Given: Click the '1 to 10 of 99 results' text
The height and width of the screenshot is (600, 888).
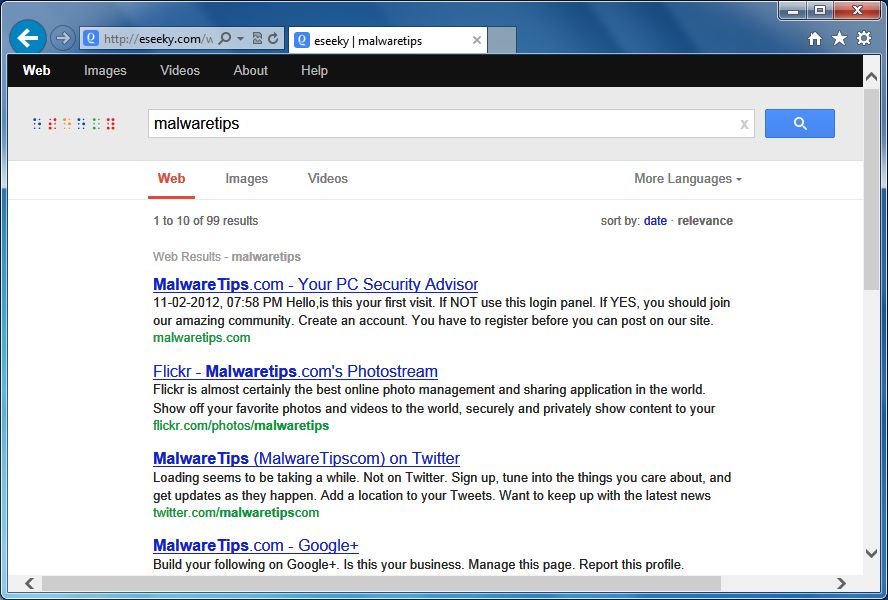Looking at the screenshot, I should tap(206, 221).
